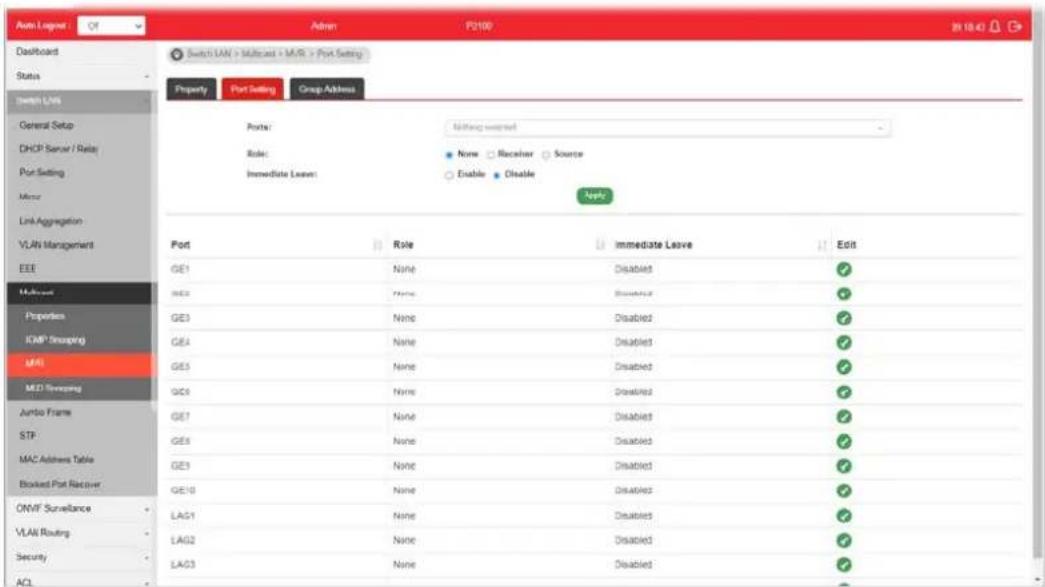Image resolution: width=1045 pixels, height=587 pixels.
Task: Go to Link Aggregation page
Action: 51,221
